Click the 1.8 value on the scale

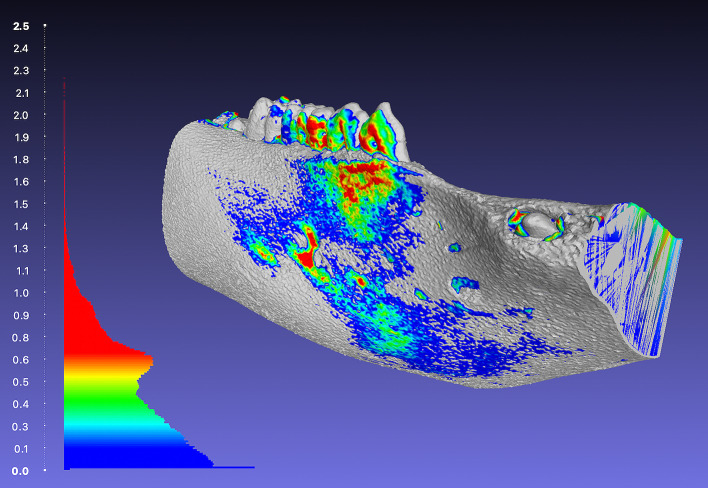point(21,159)
